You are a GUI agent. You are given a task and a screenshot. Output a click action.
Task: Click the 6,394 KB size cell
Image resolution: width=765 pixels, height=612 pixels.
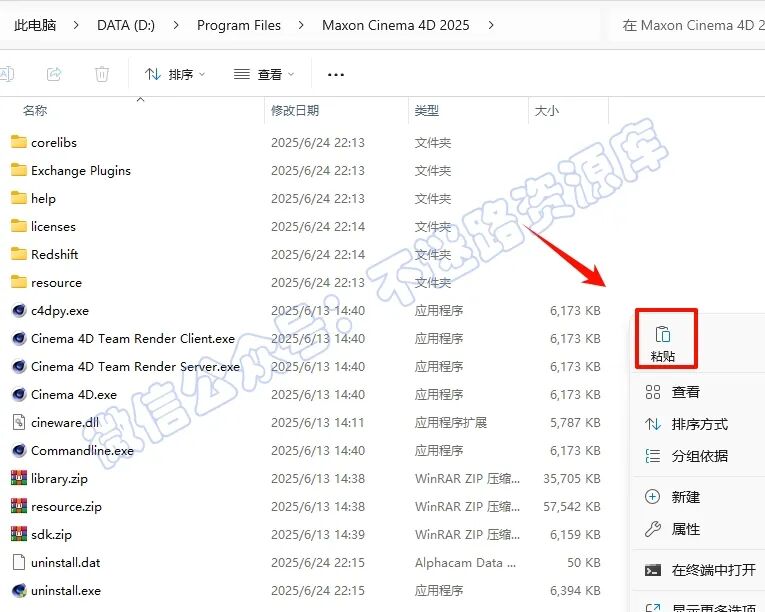[575, 591]
